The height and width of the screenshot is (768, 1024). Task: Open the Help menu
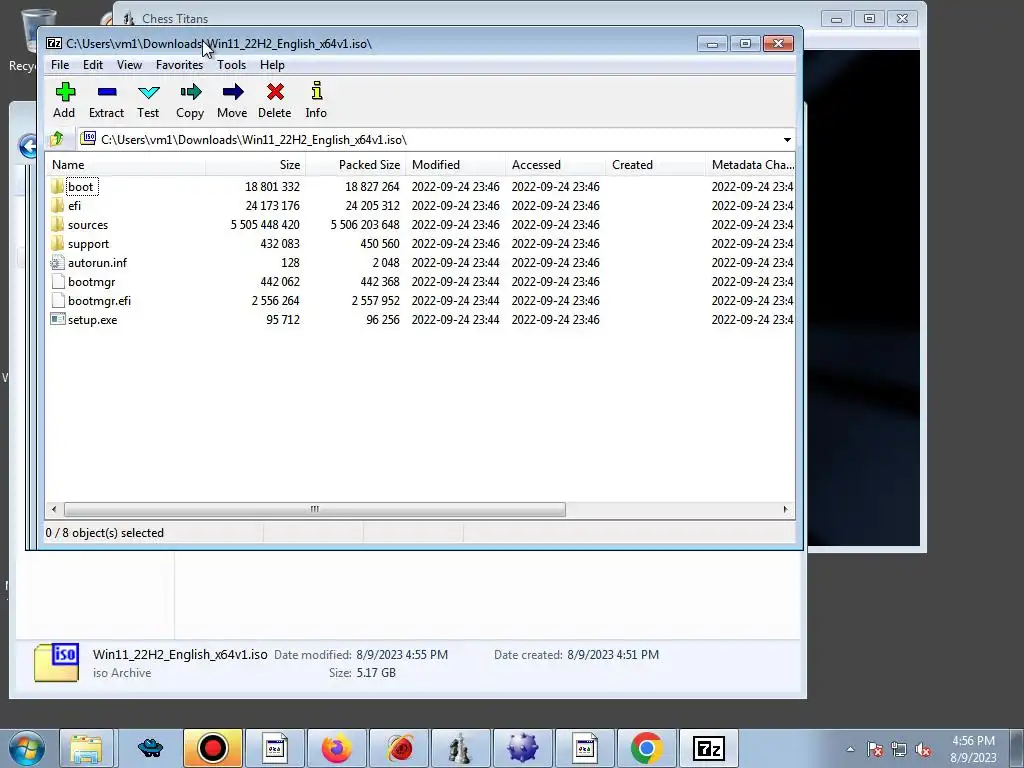pyautogui.click(x=272, y=65)
